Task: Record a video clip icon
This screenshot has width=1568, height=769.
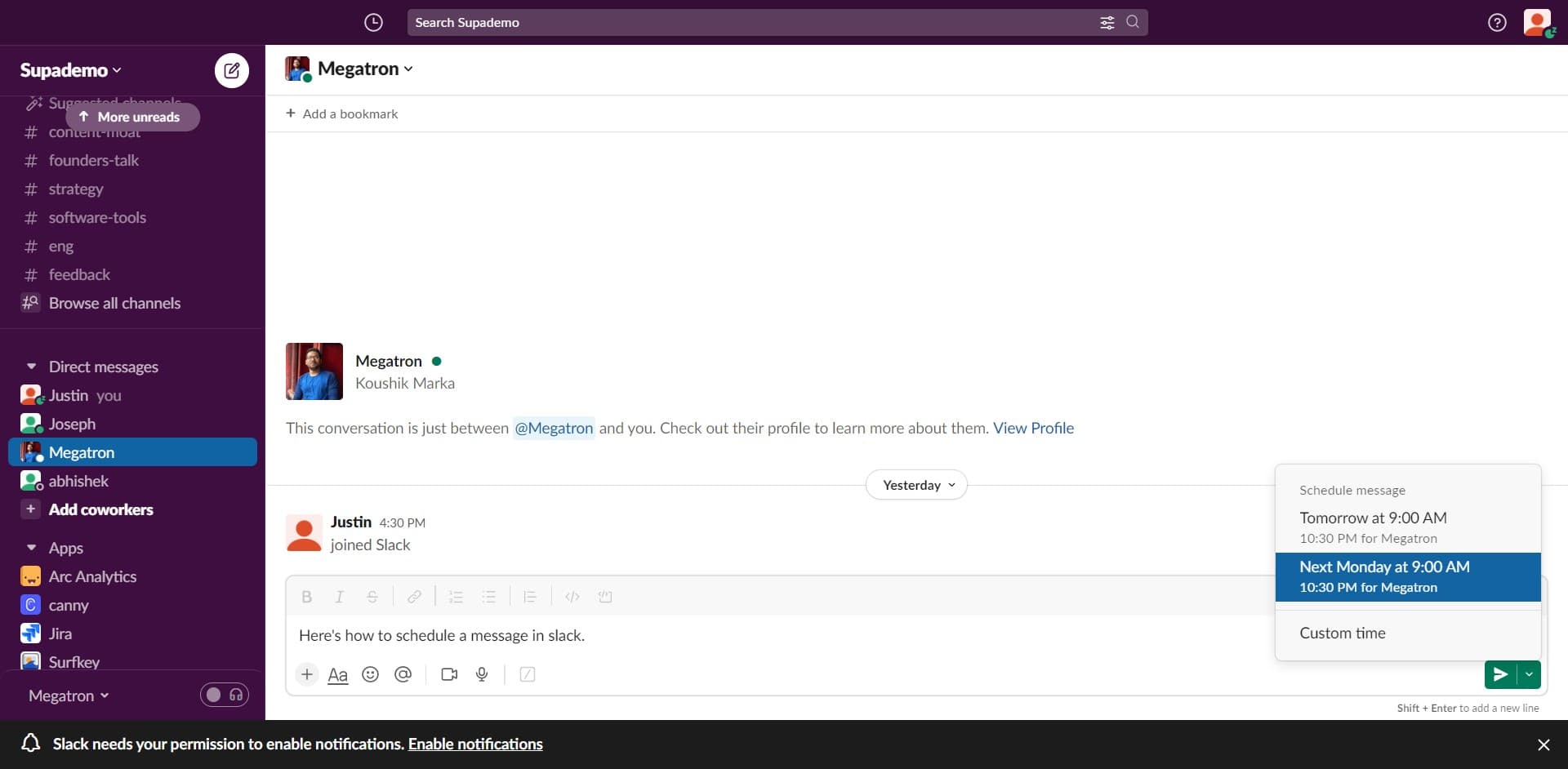Action: [x=449, y=674]
